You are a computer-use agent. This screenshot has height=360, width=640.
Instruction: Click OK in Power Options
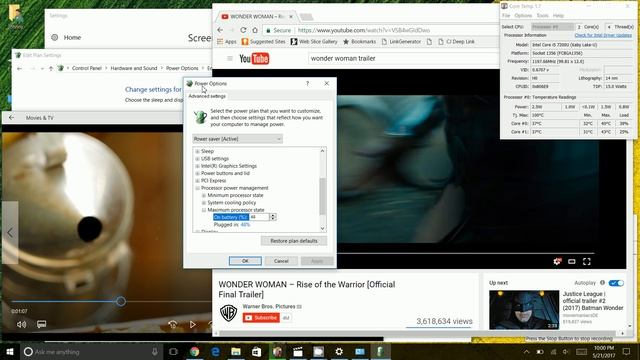[x=245, y=261]
